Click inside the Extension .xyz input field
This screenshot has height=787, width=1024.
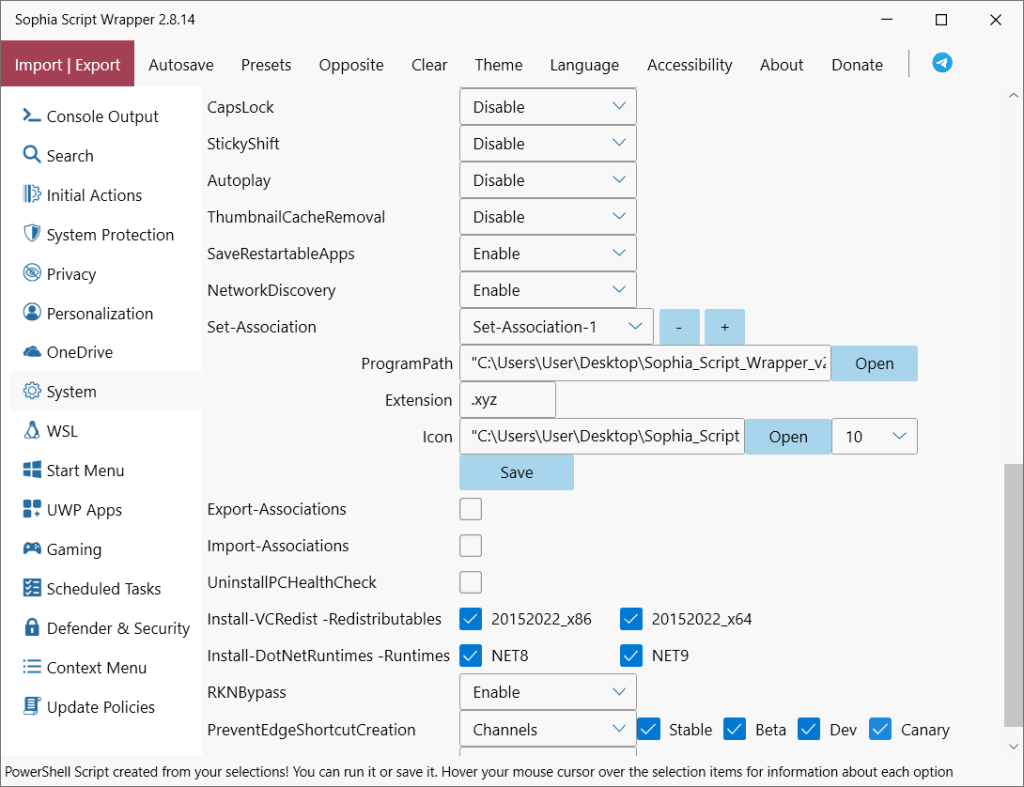507,399
